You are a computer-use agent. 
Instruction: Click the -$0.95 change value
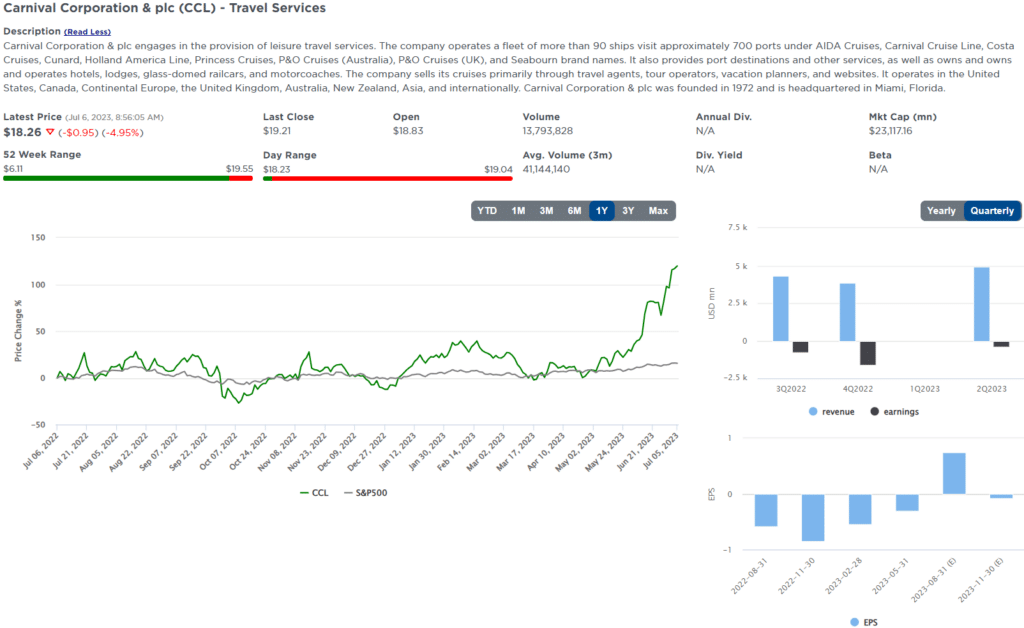78,133
